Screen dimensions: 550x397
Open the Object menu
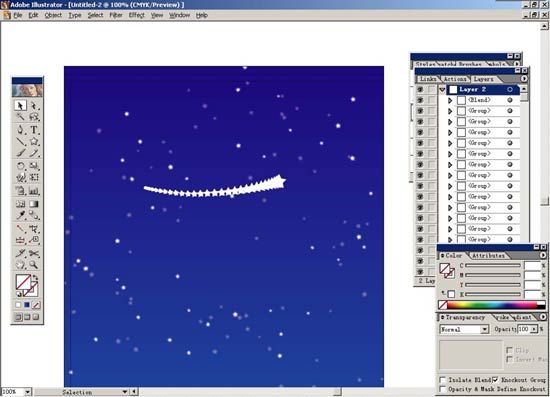(x=53, y=15)
